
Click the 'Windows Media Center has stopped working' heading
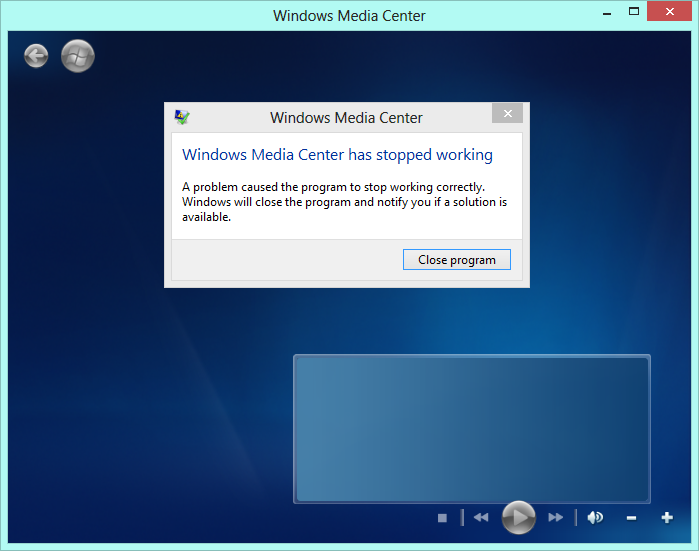coord(337,155)
